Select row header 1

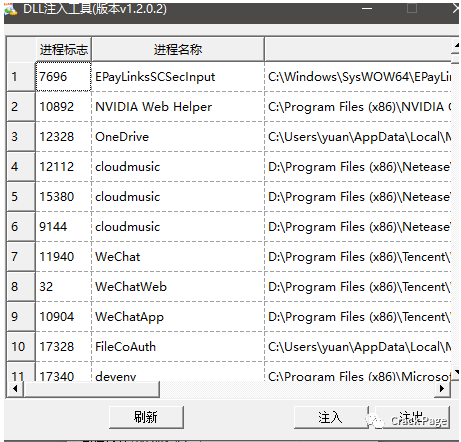point(21,77)
